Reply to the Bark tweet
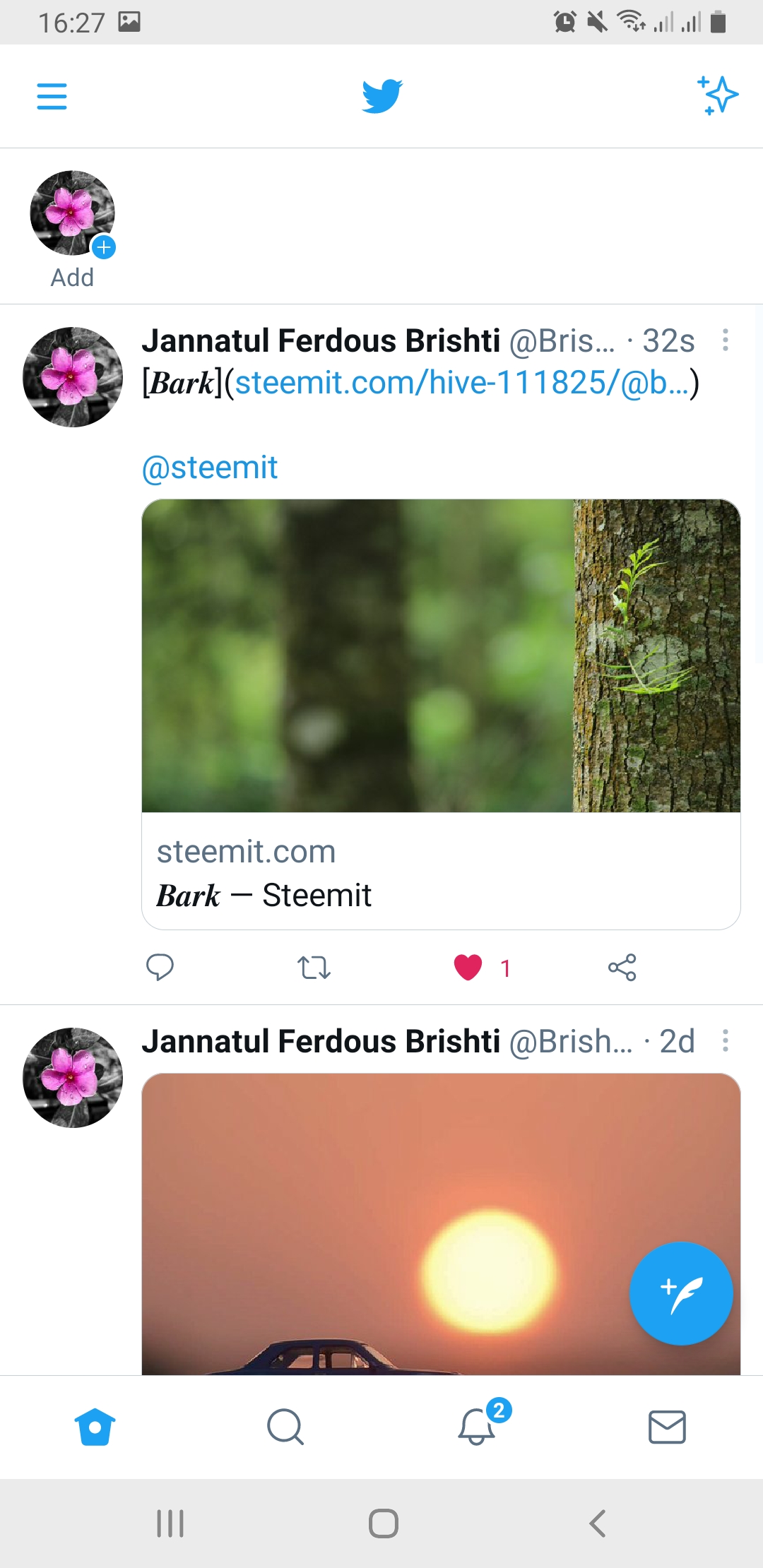Viewport: 763px width, 1568px height. click(160, 967)
